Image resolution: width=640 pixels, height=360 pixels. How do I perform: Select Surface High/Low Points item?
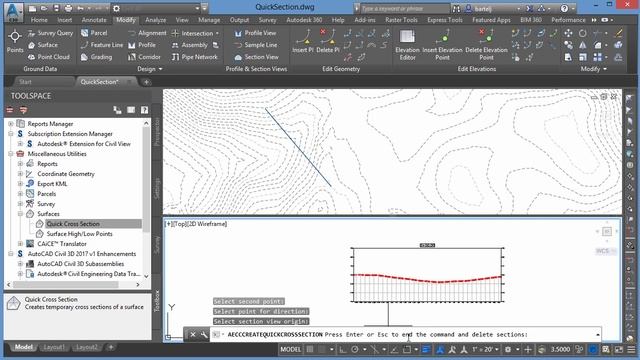pyautogui.click(x=79, y=234)
